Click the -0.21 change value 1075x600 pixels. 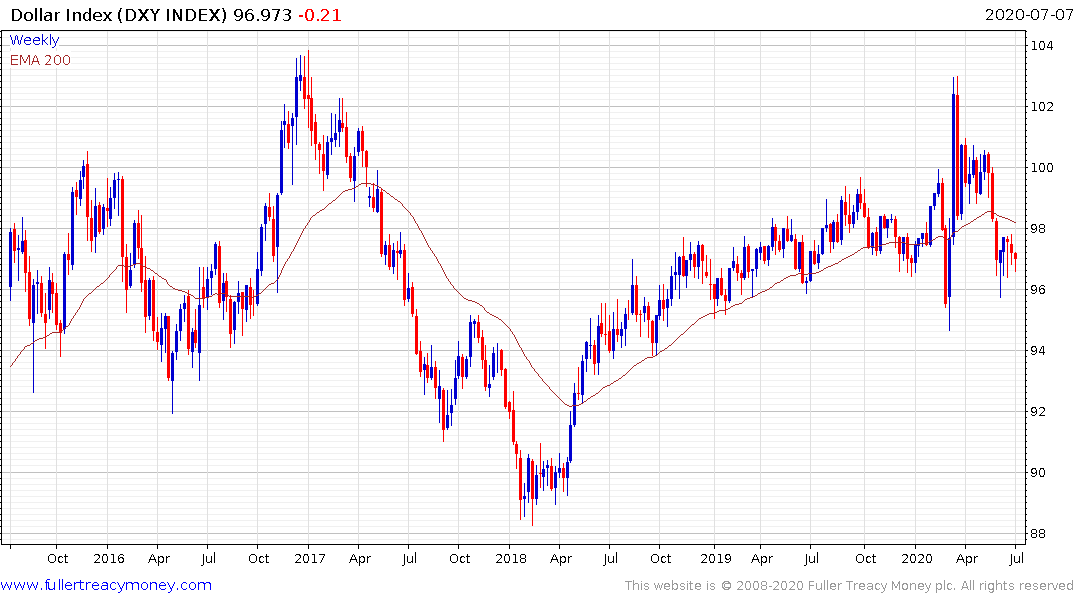click(x=319, y=15)
